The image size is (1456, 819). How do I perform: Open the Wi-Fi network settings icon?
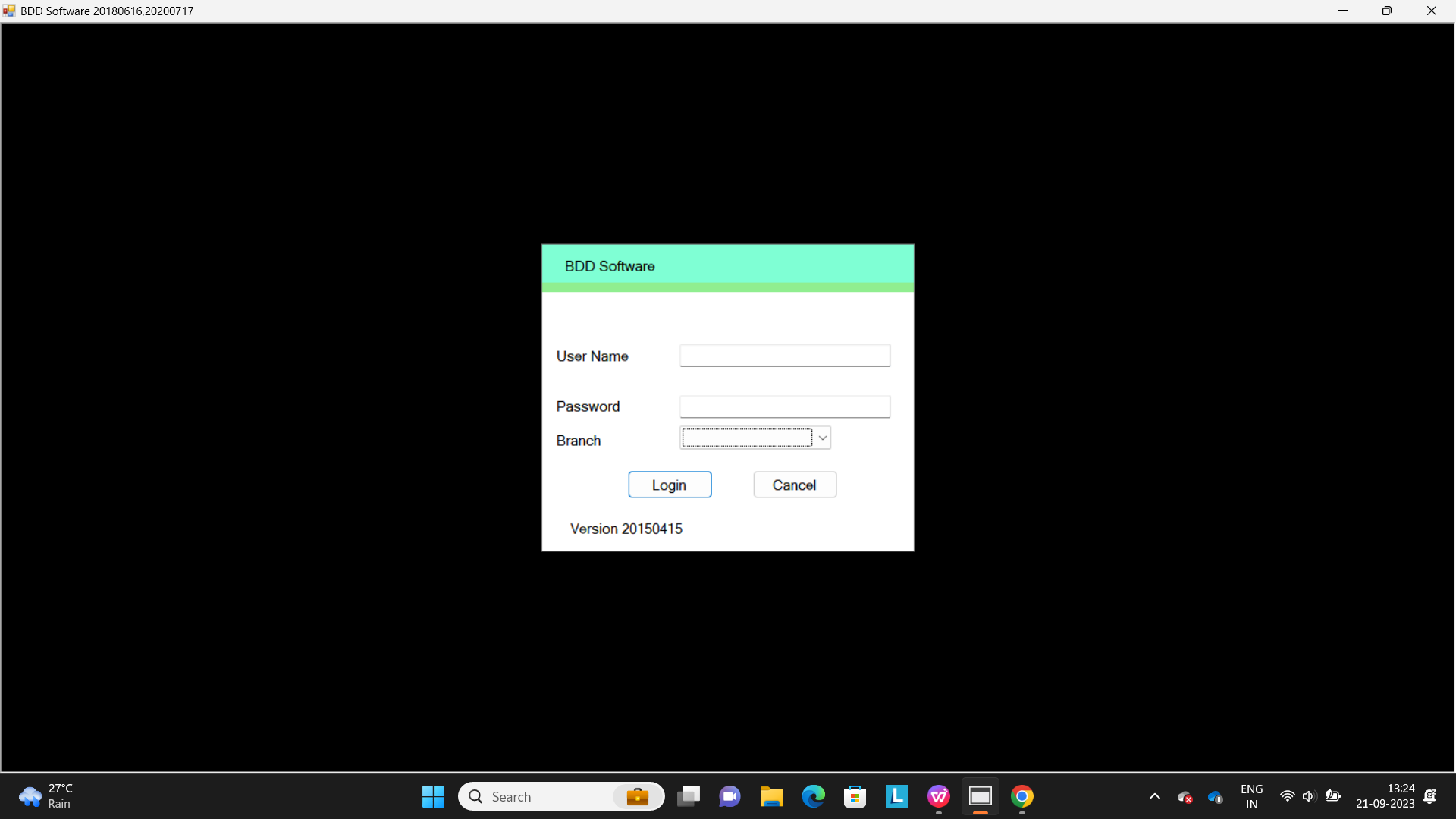pos(1287,796)
